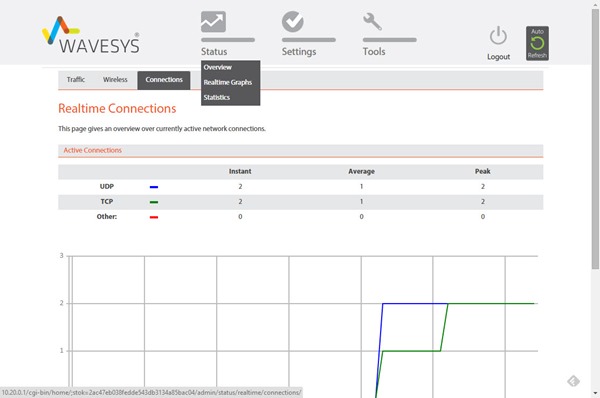Click the green TCP legend swatch
This screenshot has height=398, width=600.
(x=154, y=202)
